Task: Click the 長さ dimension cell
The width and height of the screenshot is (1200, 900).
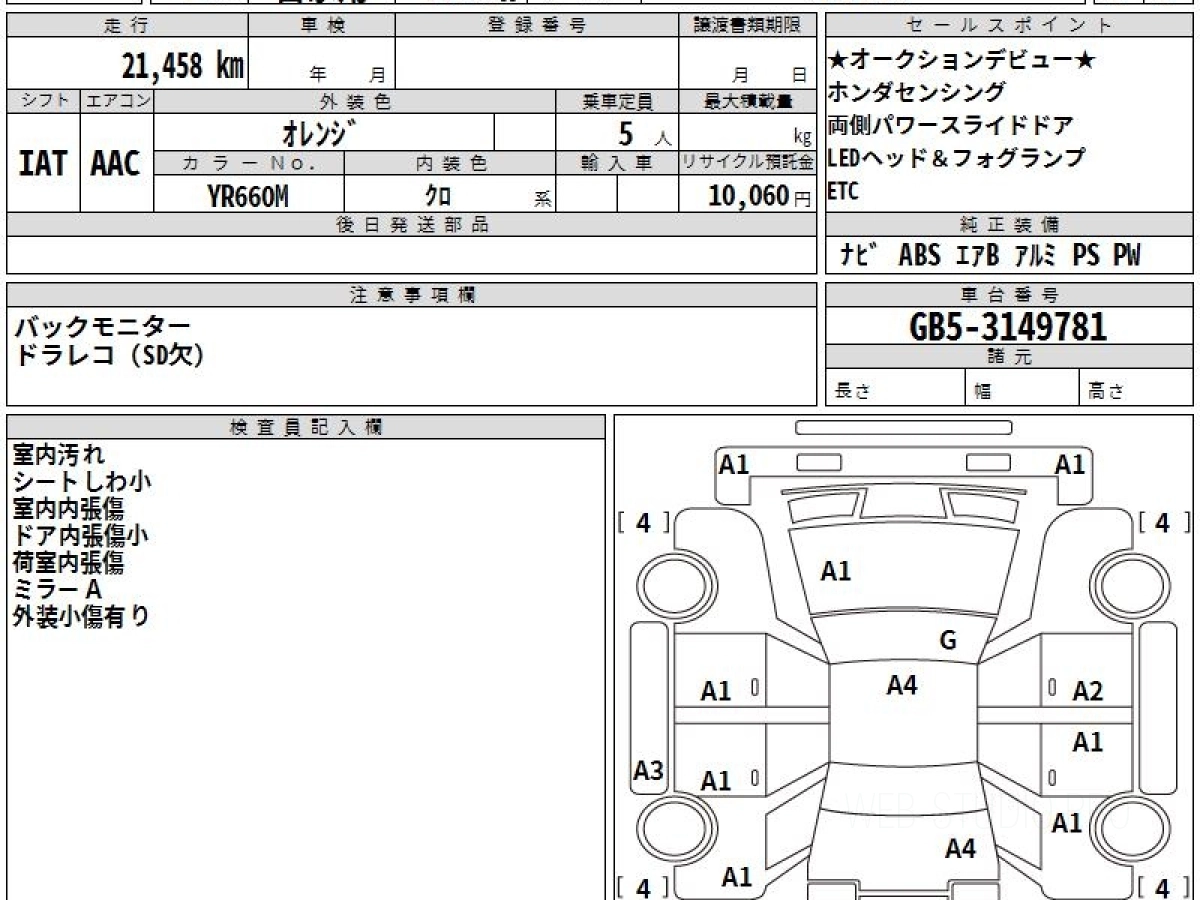Action: pos(896,388)
